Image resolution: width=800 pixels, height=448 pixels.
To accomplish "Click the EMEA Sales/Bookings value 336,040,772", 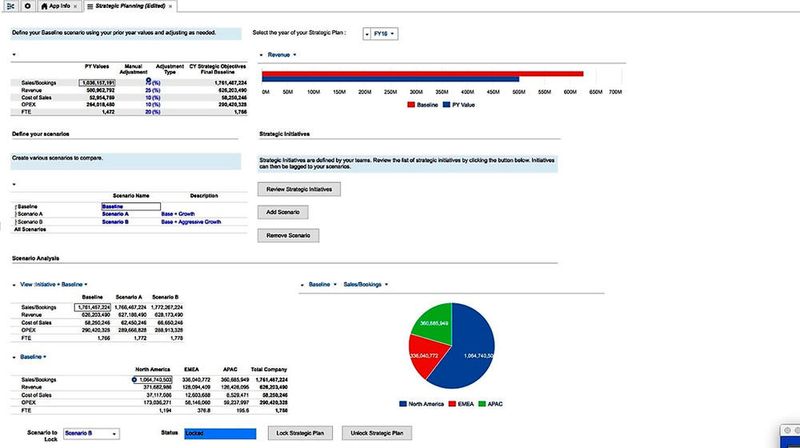I will pyautogui.click(x=196, y=380).
